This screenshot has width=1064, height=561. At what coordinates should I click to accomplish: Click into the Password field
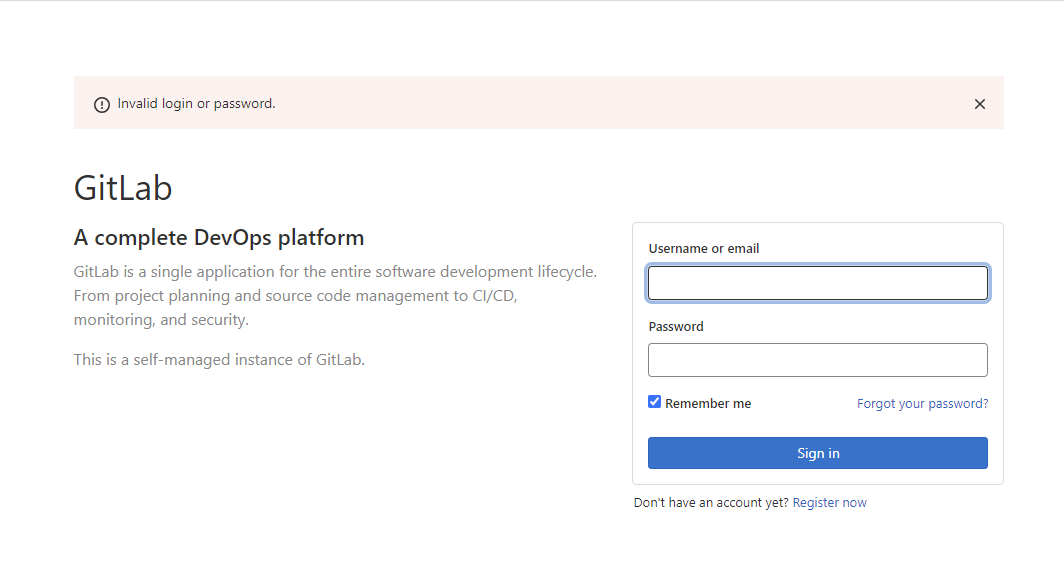(x=818, y=360)
